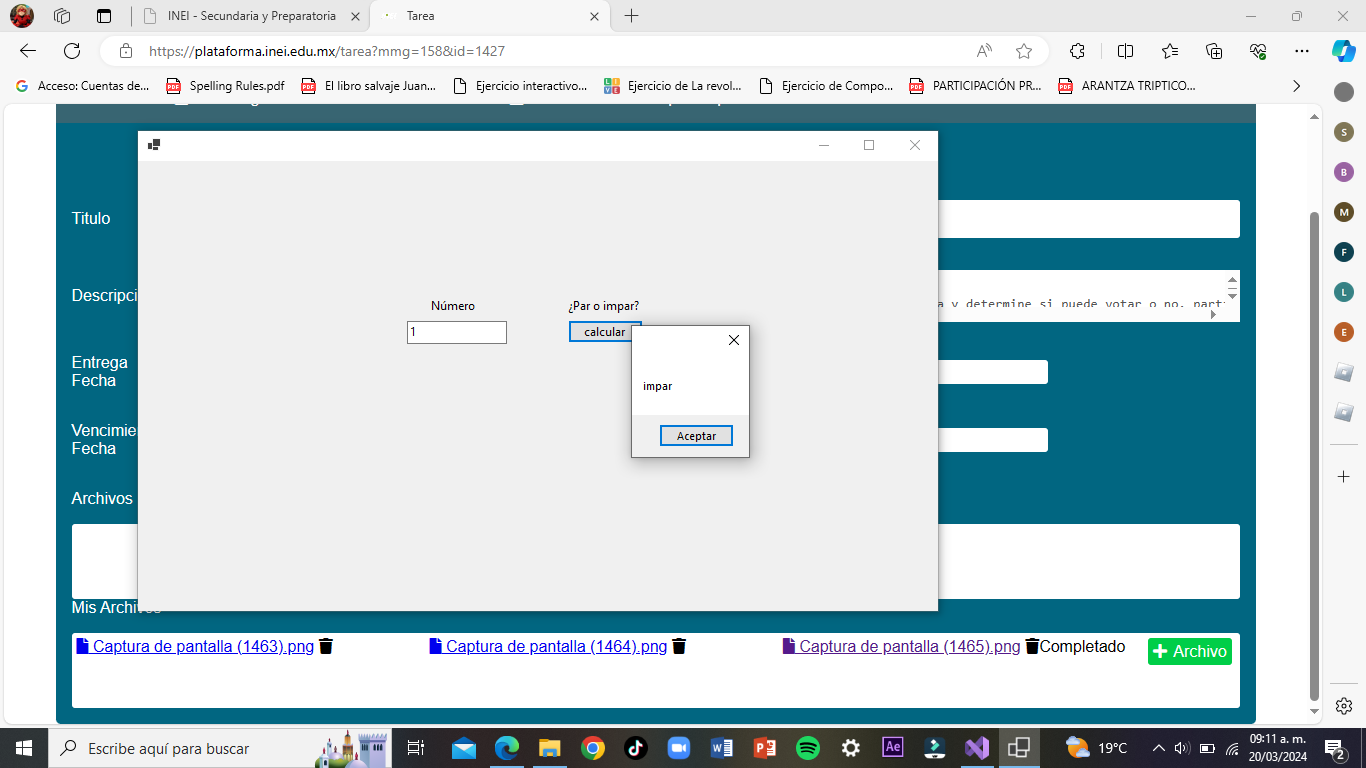Click the green Archivo add button
The width and height of the screenshot is (1366, 768).
coord(1189,651)
